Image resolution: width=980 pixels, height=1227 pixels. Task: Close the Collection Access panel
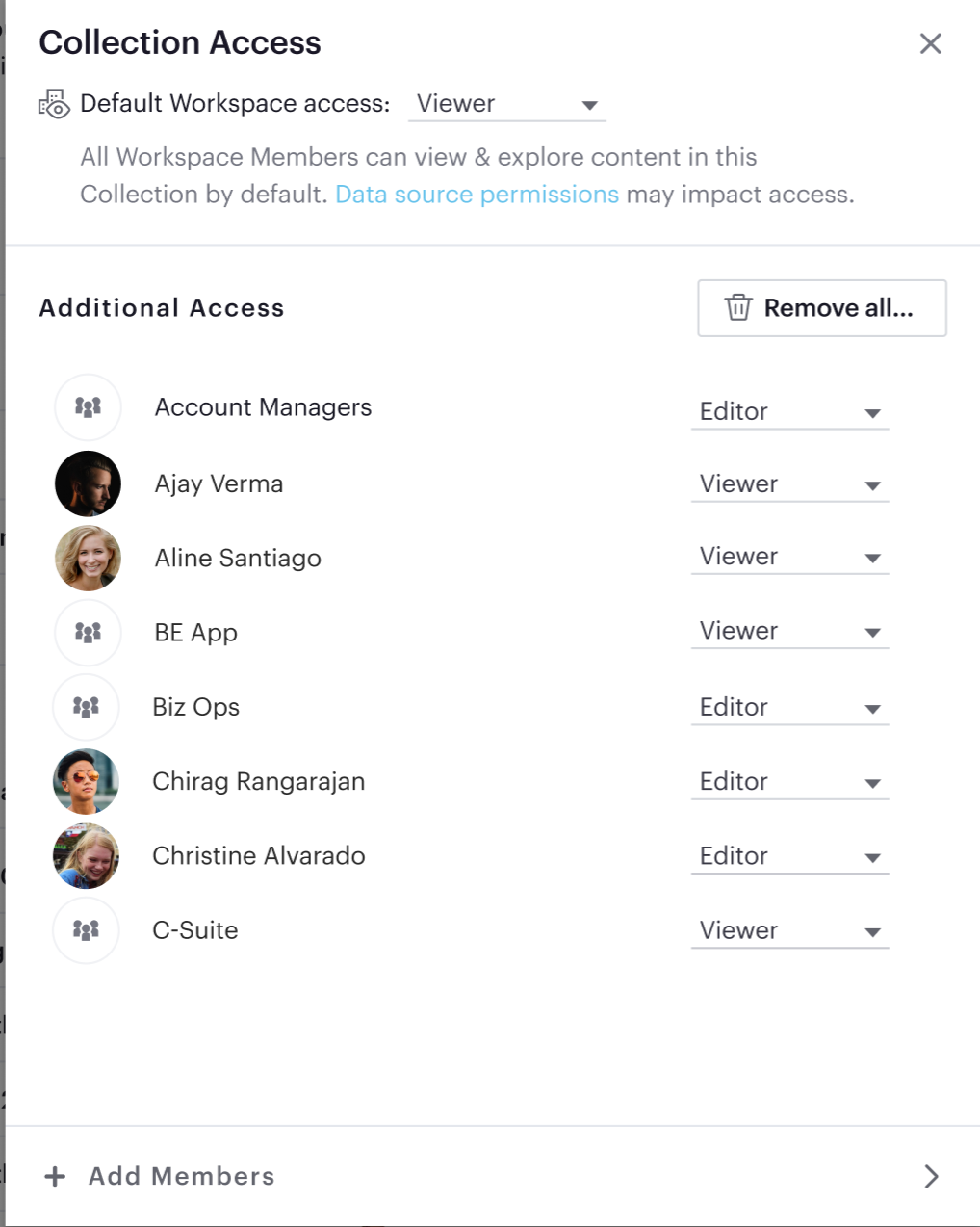(x=930, y=43)
